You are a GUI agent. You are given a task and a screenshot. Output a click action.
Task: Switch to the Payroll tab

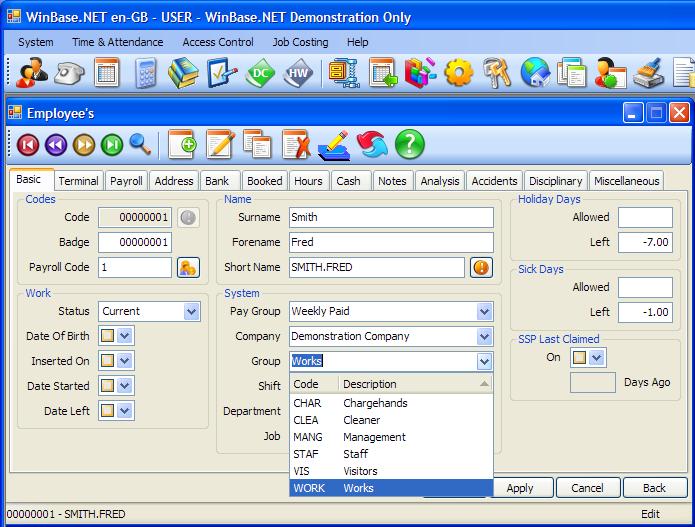126,181
